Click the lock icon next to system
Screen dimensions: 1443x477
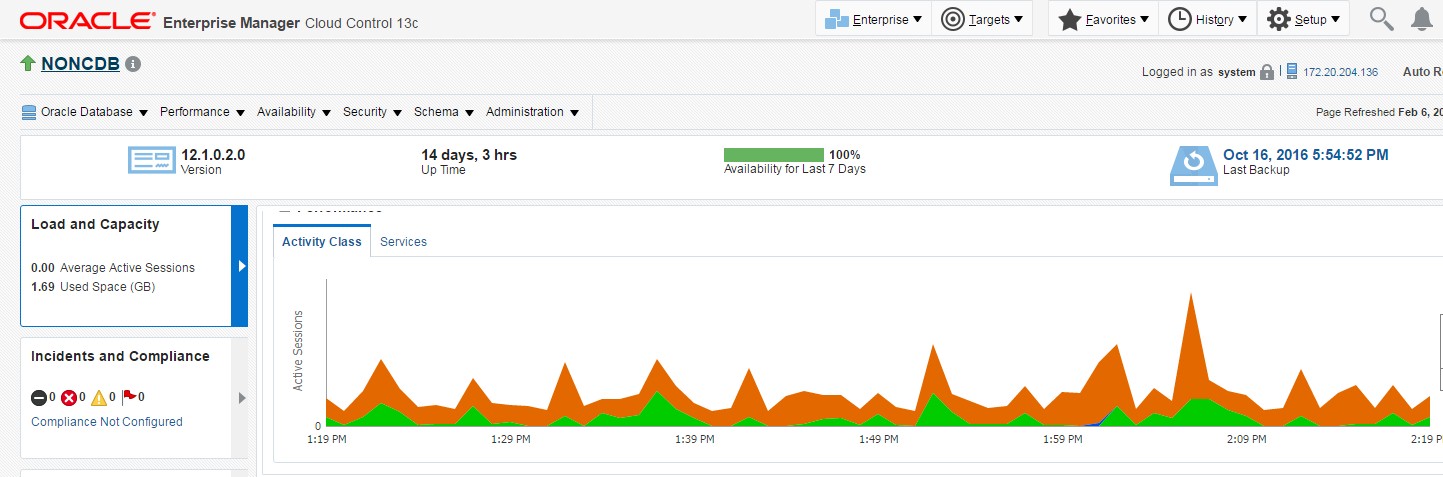click(1267, 72)
